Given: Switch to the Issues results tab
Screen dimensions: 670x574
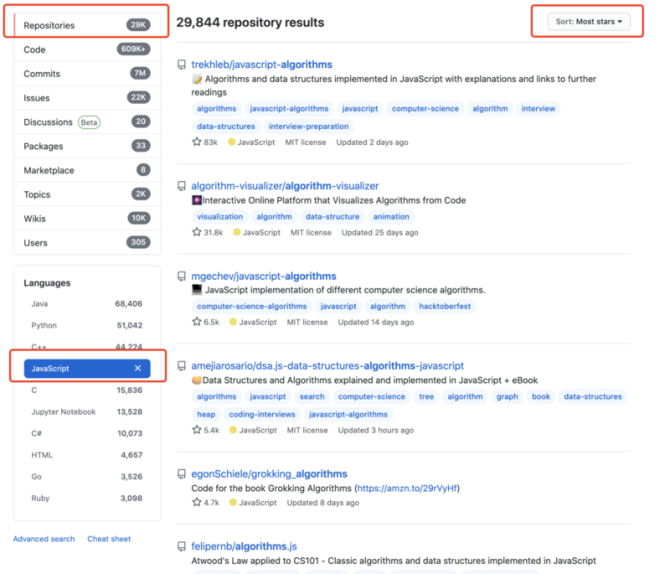Looking at the screenshot, I should click(x=87, y=98).
